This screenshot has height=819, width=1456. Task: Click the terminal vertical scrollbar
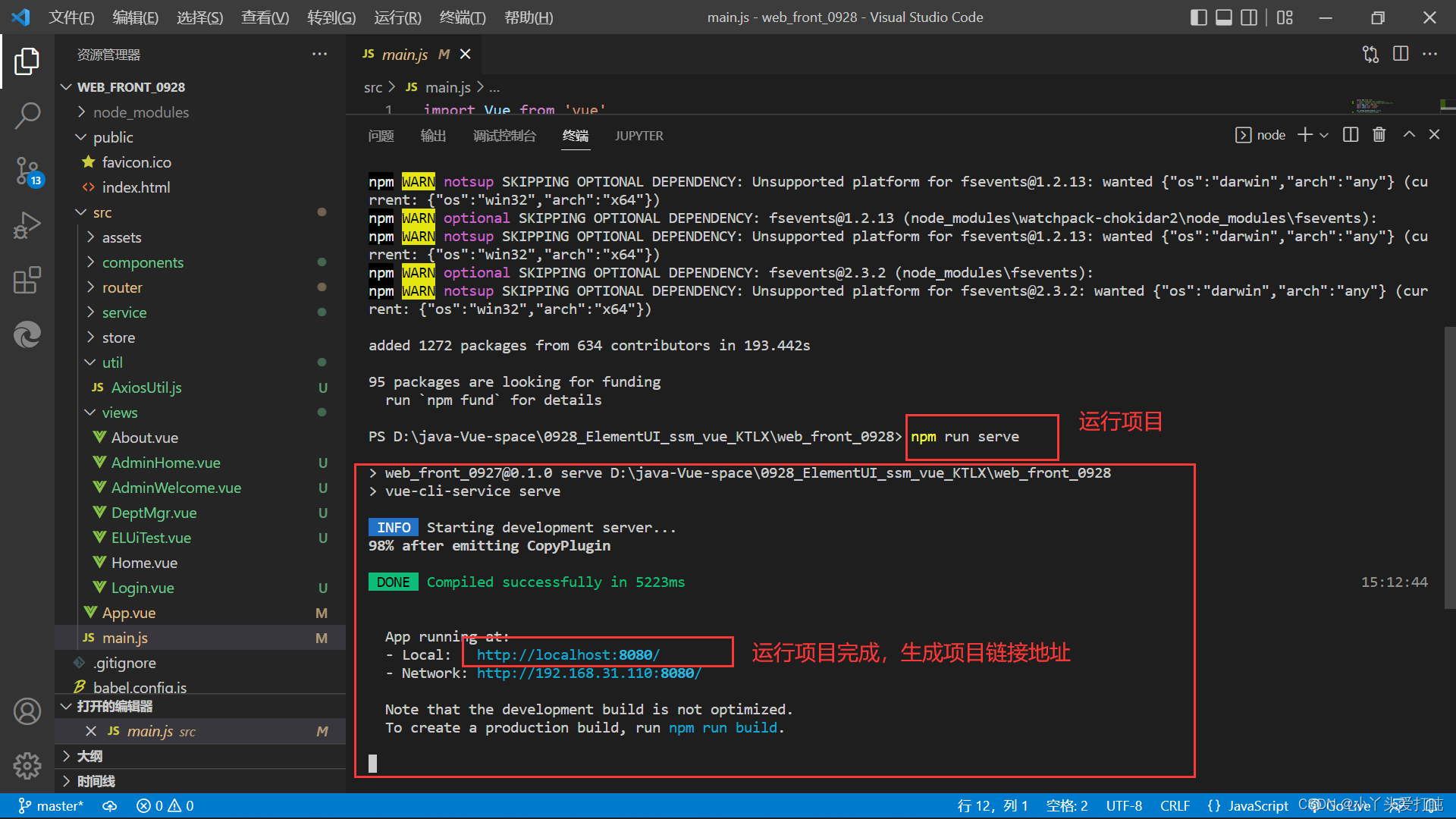click(x=1449, y=468)
